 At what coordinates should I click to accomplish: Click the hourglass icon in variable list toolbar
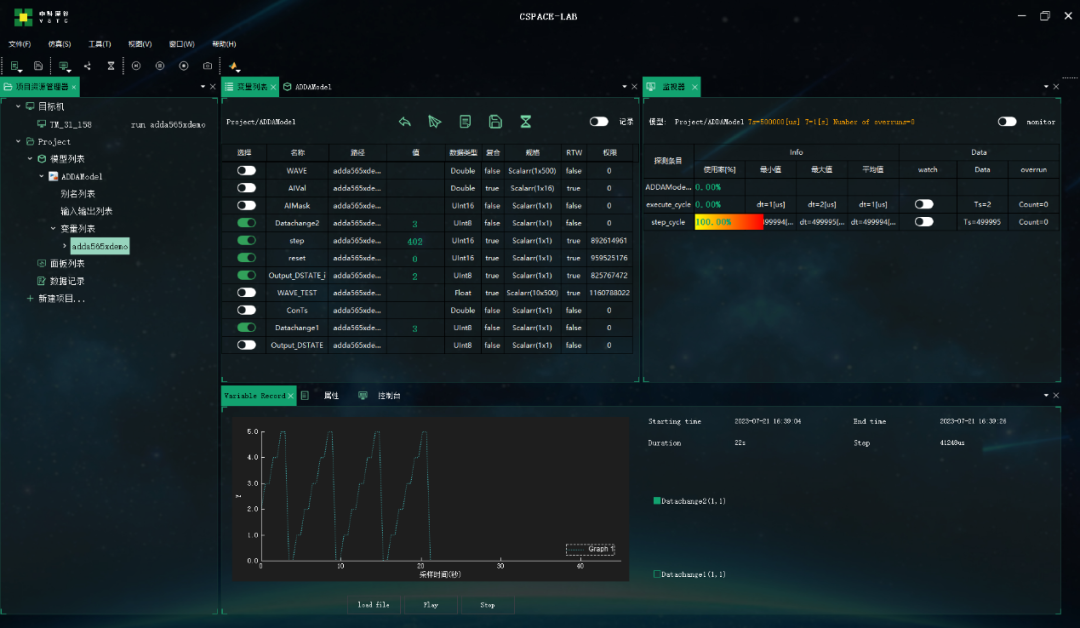(x=526, y=122)
